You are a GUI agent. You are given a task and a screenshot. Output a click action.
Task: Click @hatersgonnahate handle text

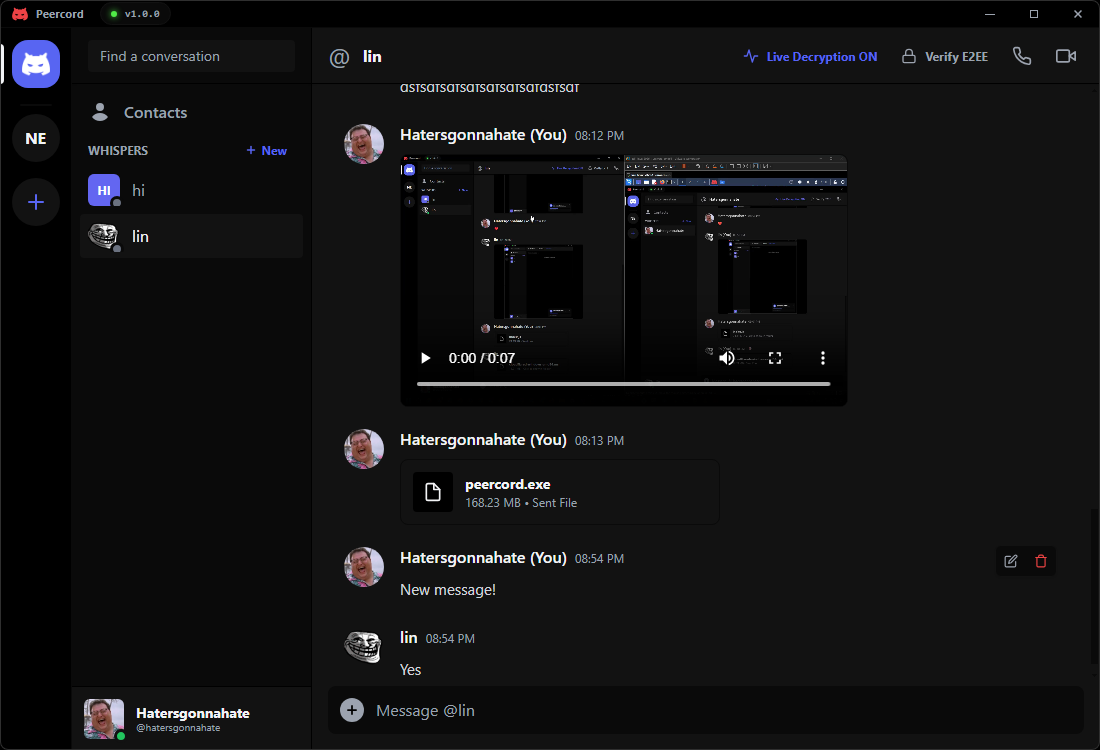(x=178, y=728)
